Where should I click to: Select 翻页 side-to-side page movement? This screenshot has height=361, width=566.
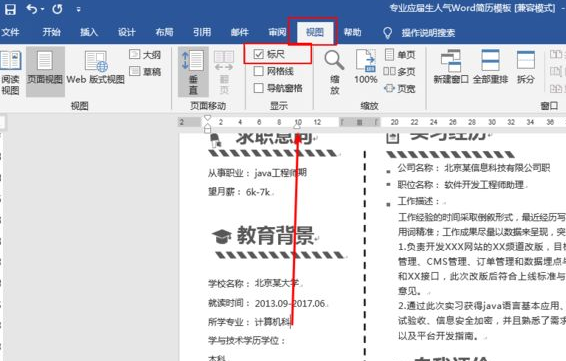click(224, 71)
